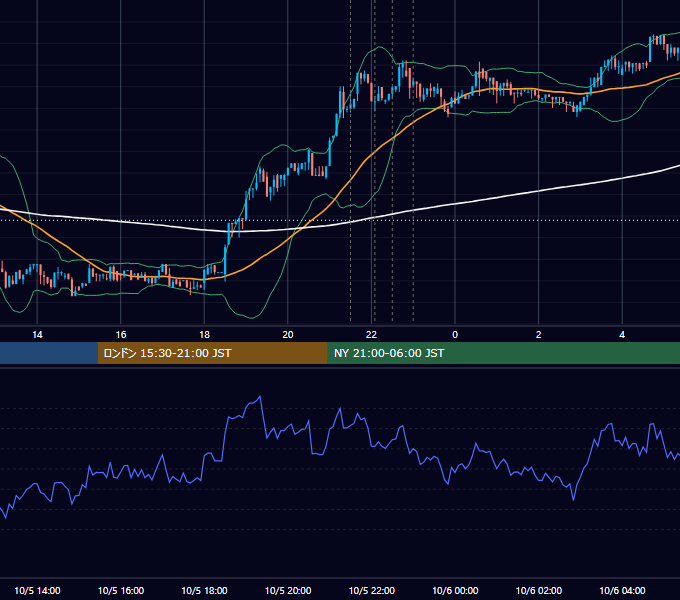Click the 10/5 22:00 date label

pos(372,590)
